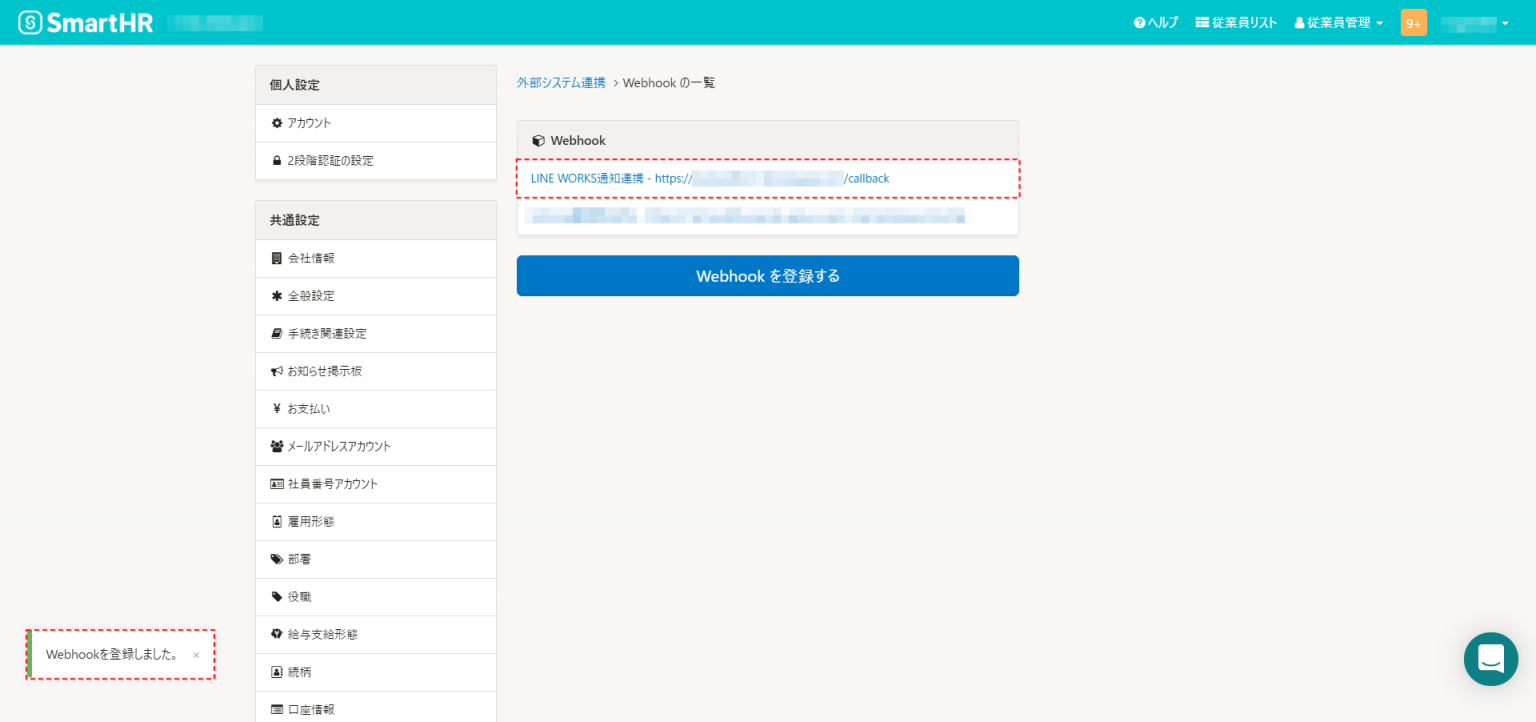Viewport: 1536px width, 722px height.
Task: Expand the 従業員管理 dropdown menu
Action: 1338,21
